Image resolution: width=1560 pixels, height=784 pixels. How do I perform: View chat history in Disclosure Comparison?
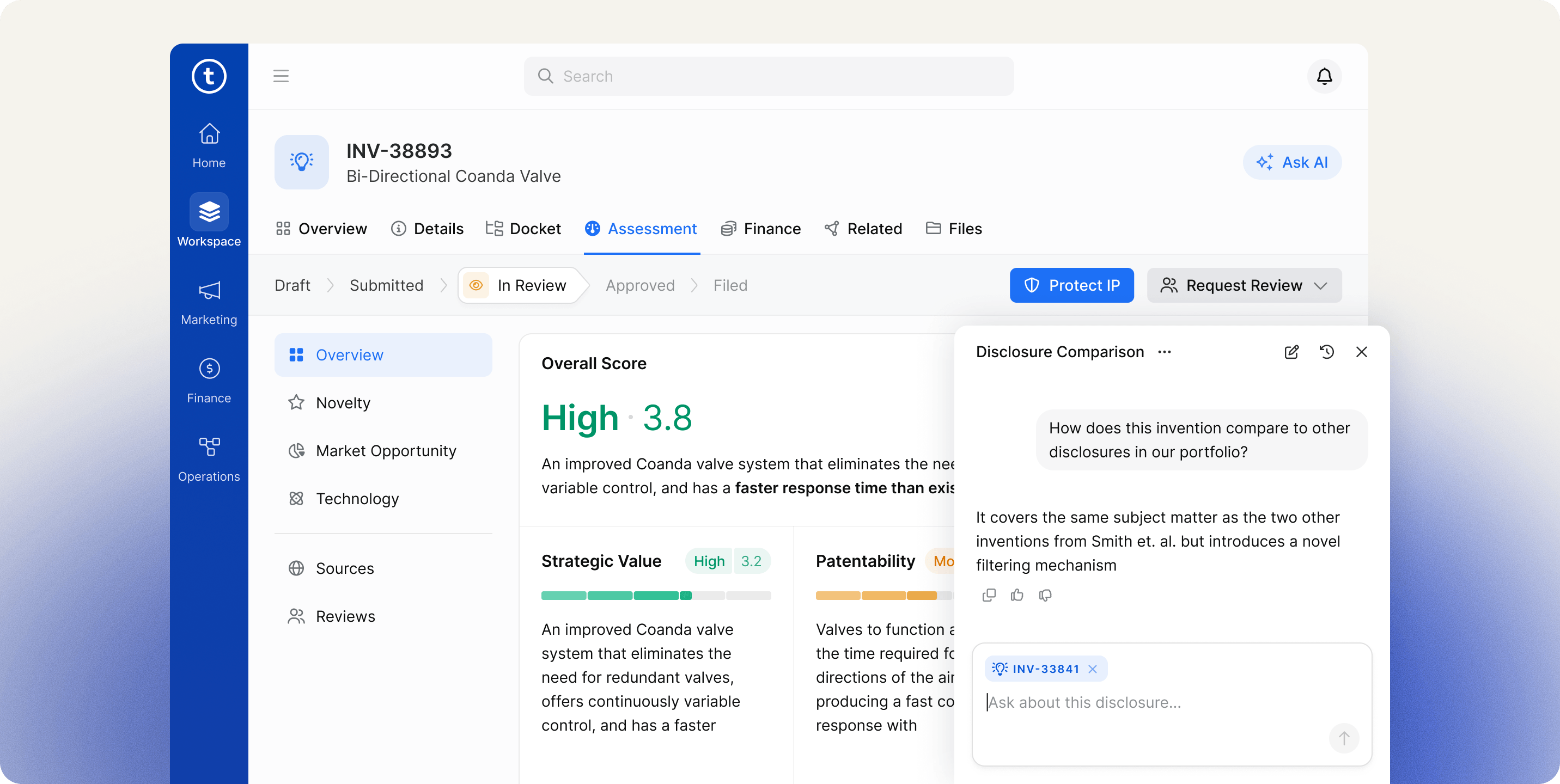click(1326, 352)
